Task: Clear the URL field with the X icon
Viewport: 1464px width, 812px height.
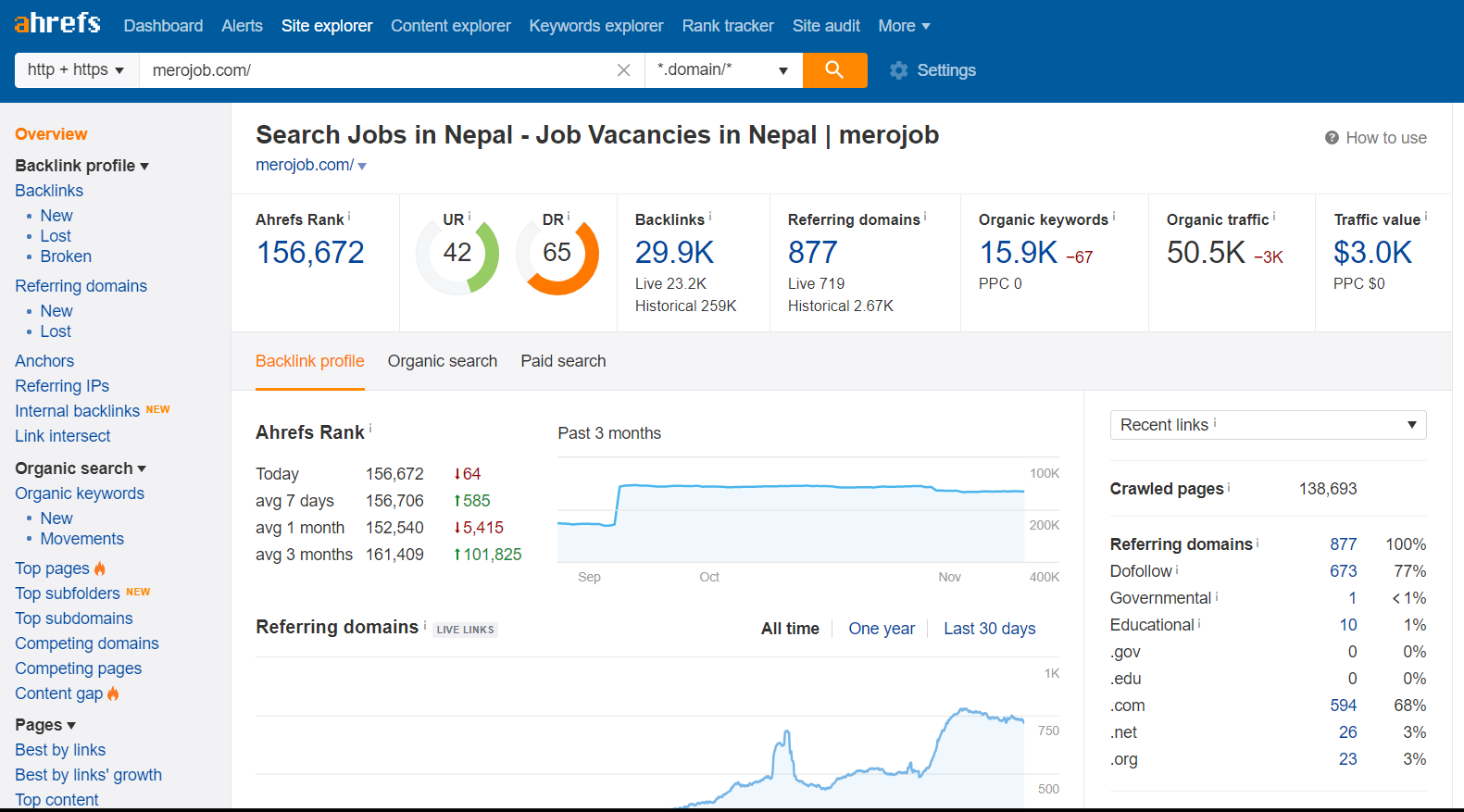Action: point(623,70)
